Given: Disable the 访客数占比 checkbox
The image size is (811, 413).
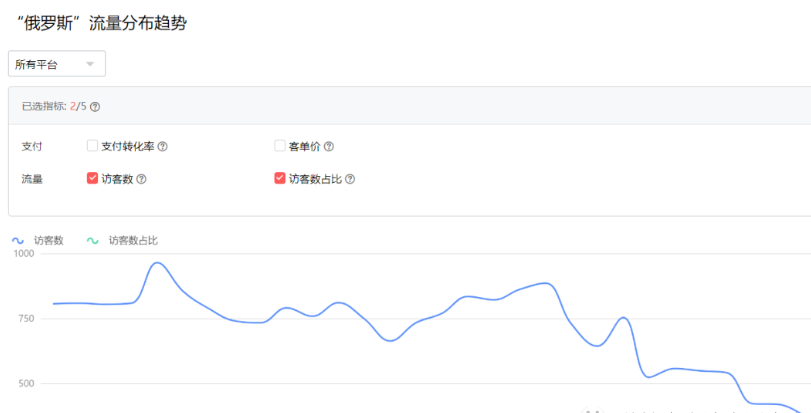Looking at the screenshot, I should click(x=280, y=179).
